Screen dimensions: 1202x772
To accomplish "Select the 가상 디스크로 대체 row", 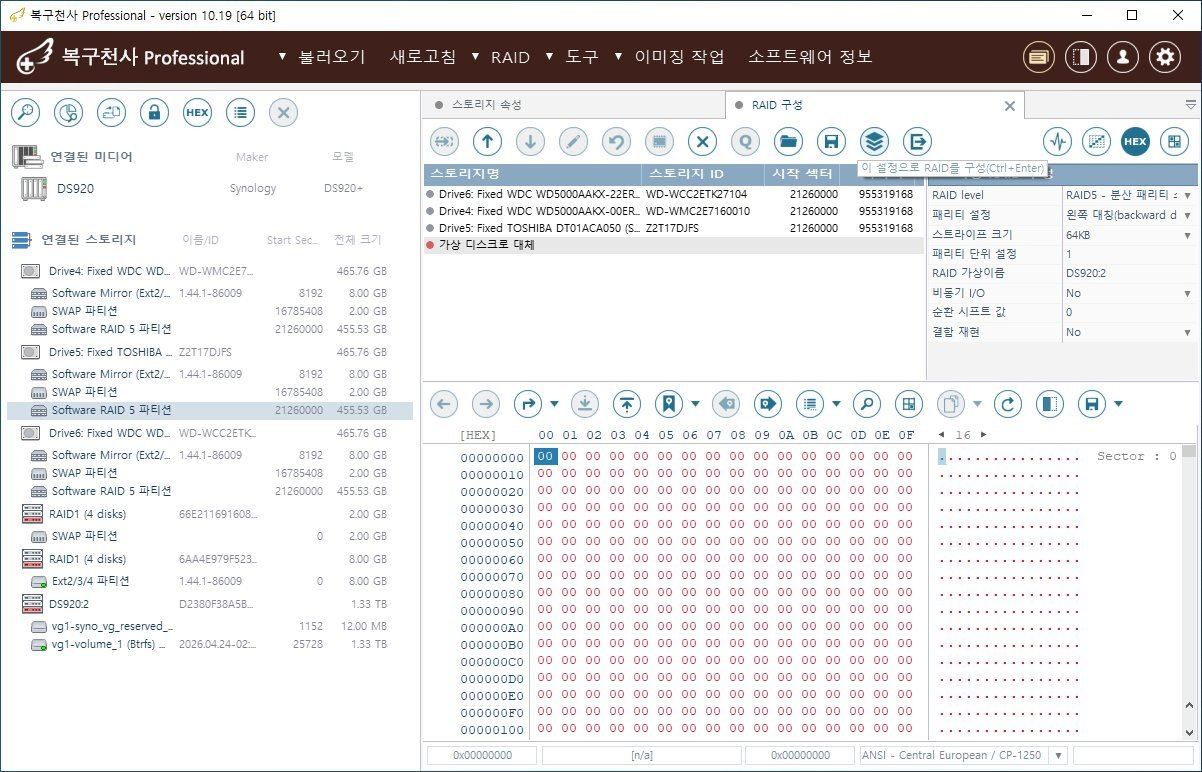I will point(674,245).
